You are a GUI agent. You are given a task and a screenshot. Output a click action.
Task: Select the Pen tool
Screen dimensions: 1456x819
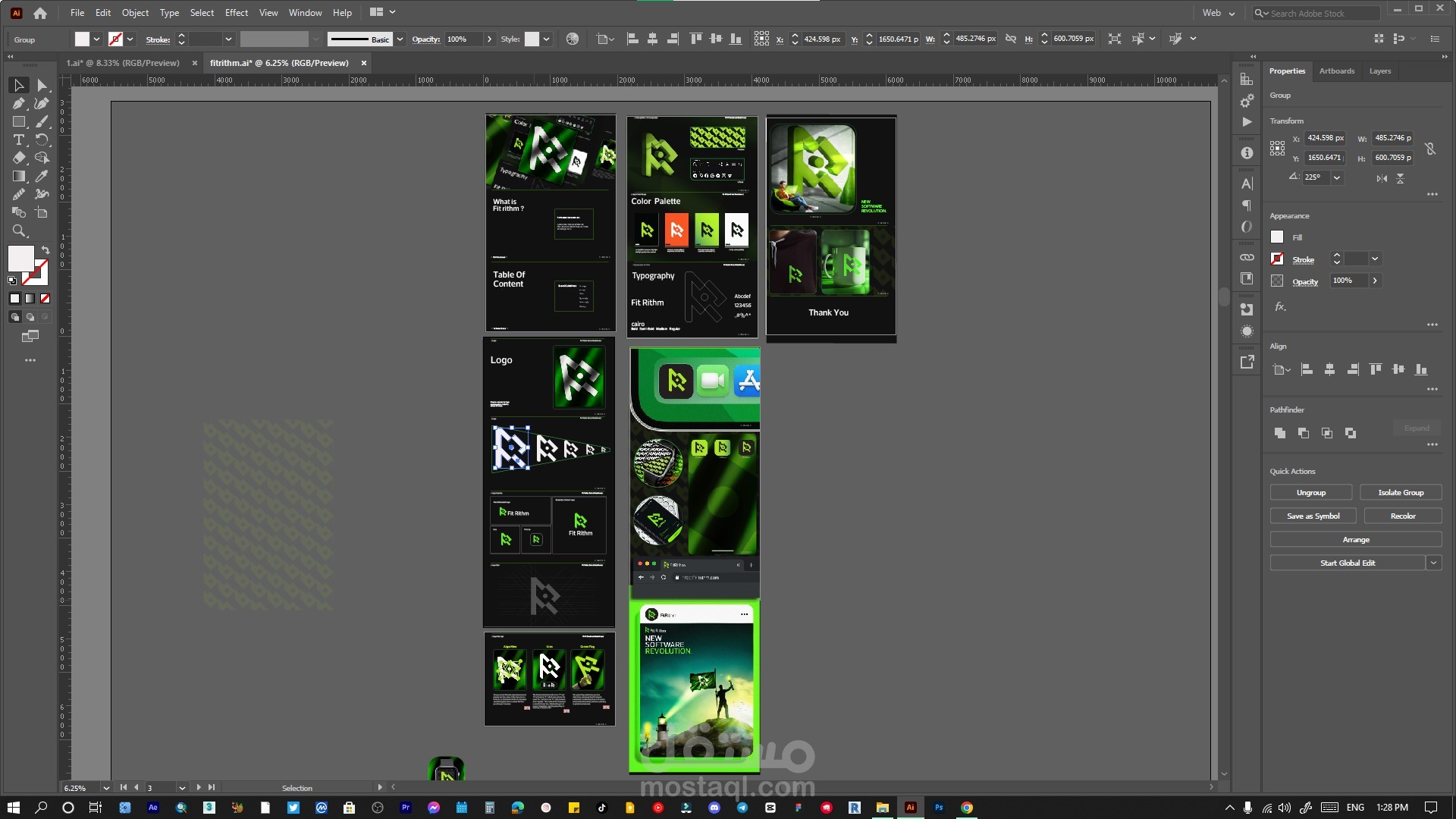click(x=19, y=103)
